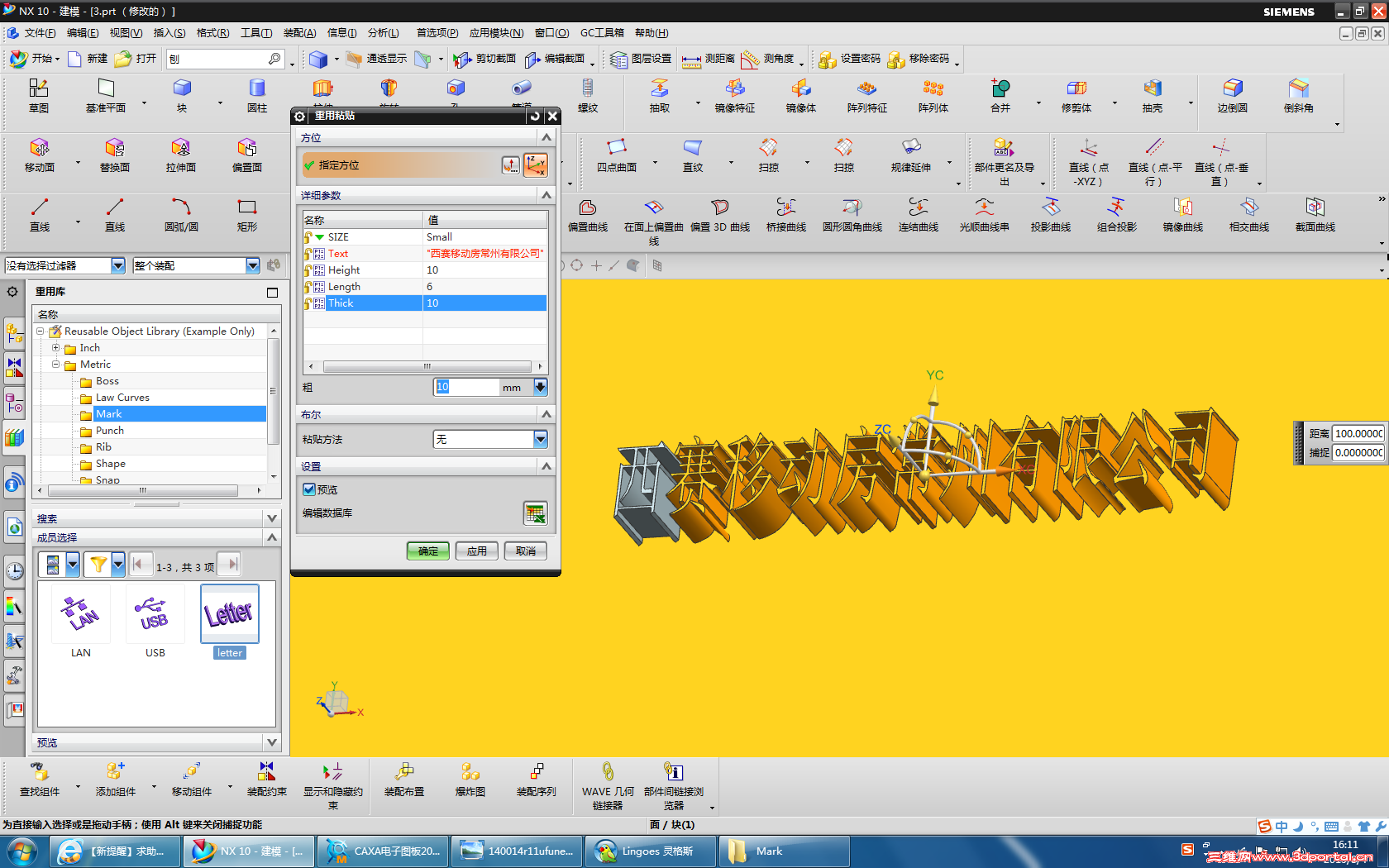
Task: Open the 装配(A) menu
Action: [299, 33]
